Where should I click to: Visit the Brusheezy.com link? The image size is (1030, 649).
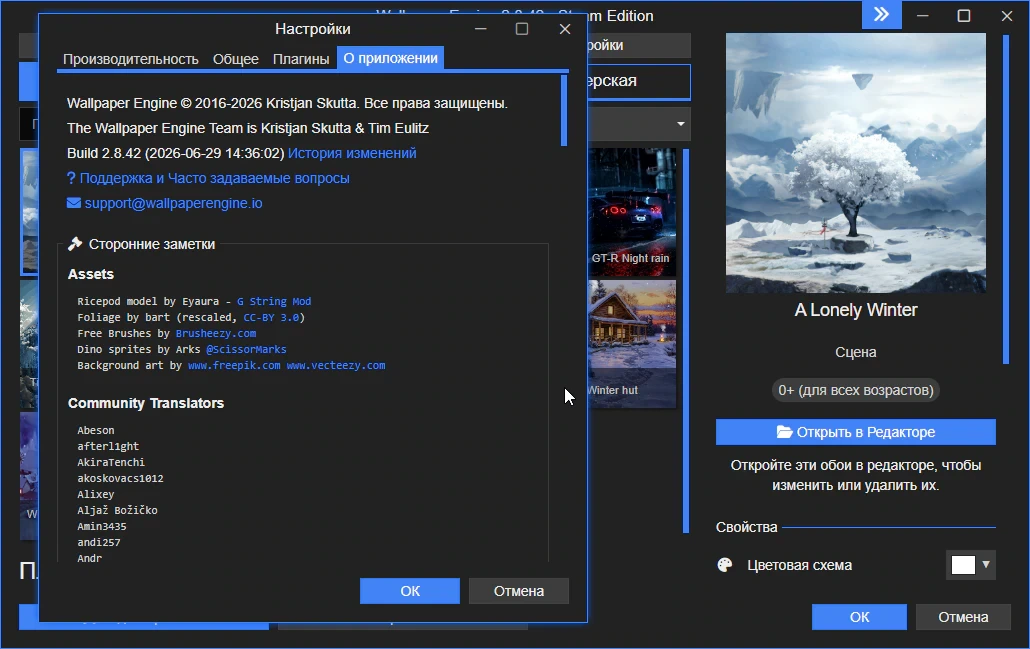pyautogui.click(x=215, y=333)
